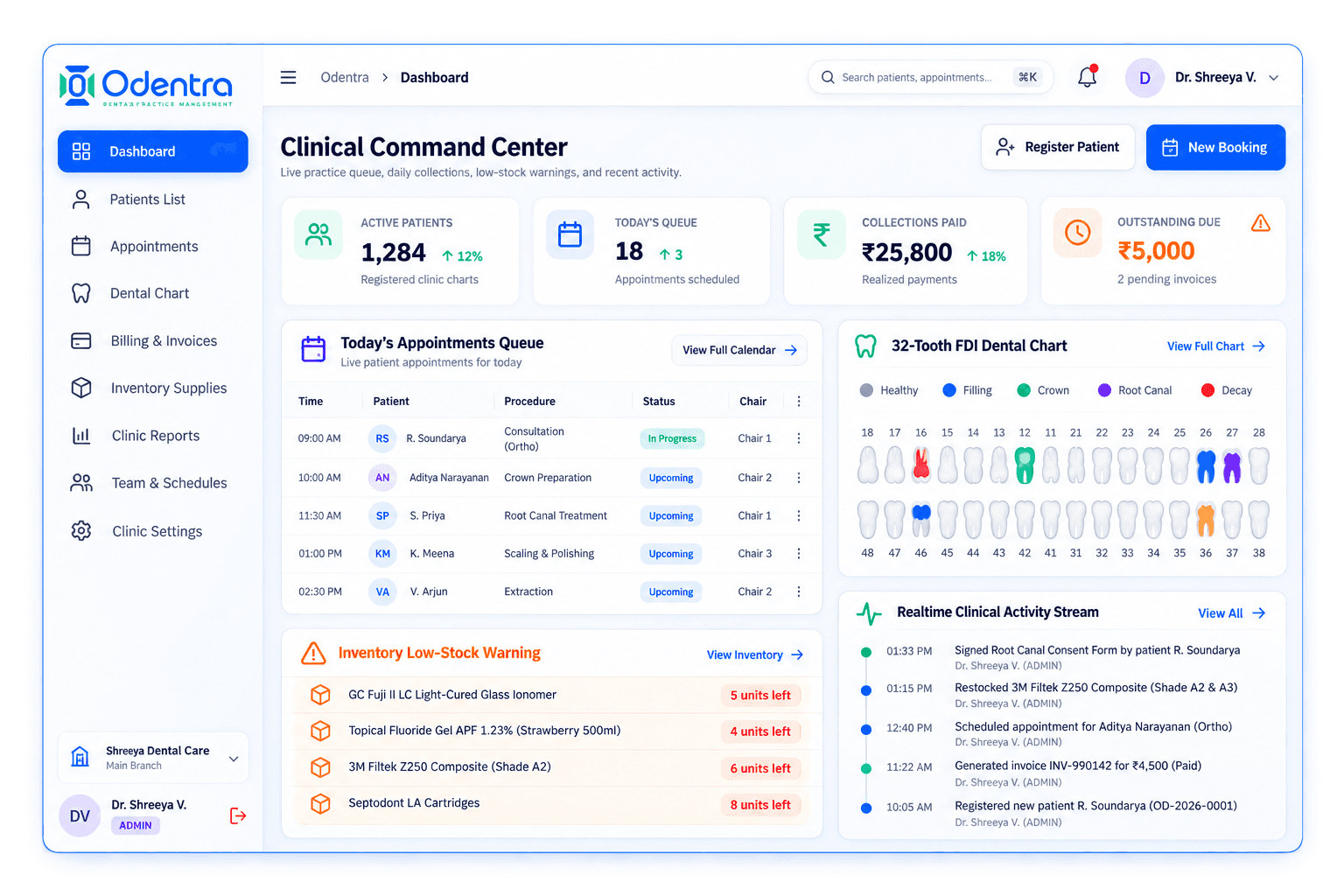This screenshot has height=896, width=1344.
Task: Open the hamburger menu icon
Action: 288,78
